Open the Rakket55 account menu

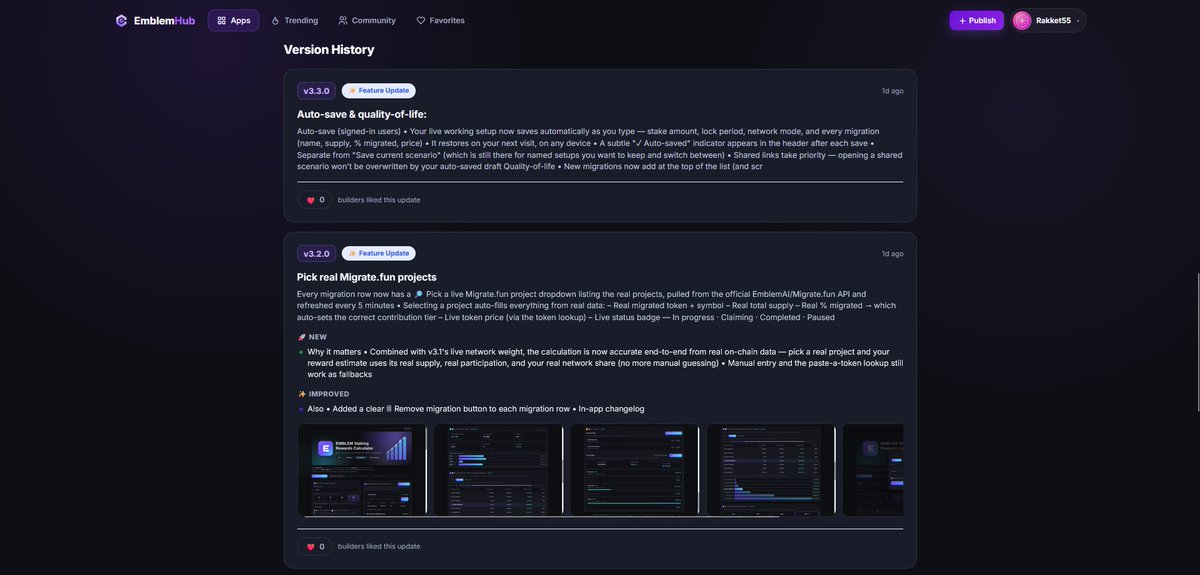(1048, 20)
